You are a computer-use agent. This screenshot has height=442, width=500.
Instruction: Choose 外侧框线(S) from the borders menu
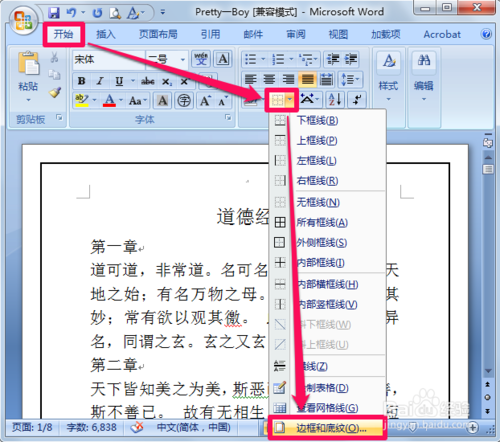(322, 243)
